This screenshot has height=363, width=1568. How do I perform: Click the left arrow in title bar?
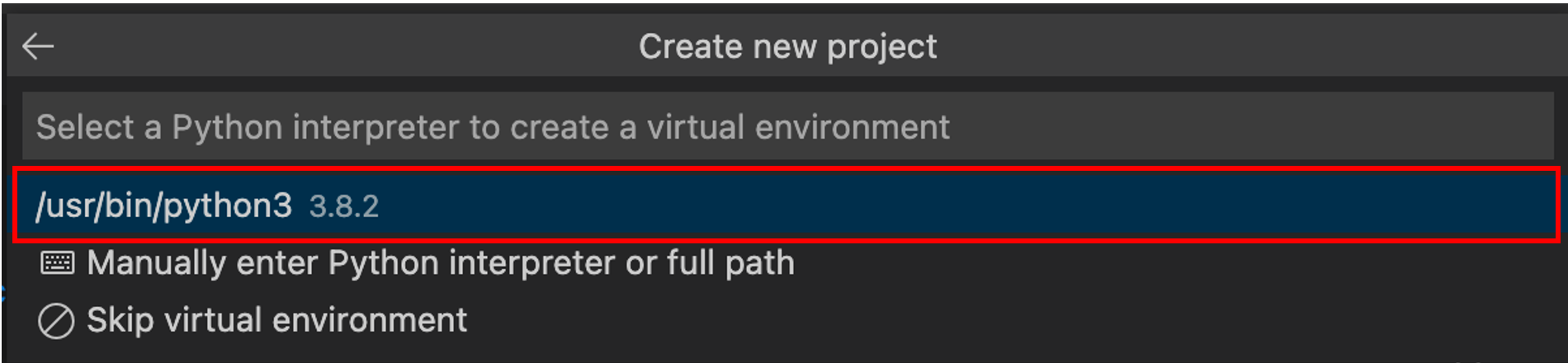[38, 46]
